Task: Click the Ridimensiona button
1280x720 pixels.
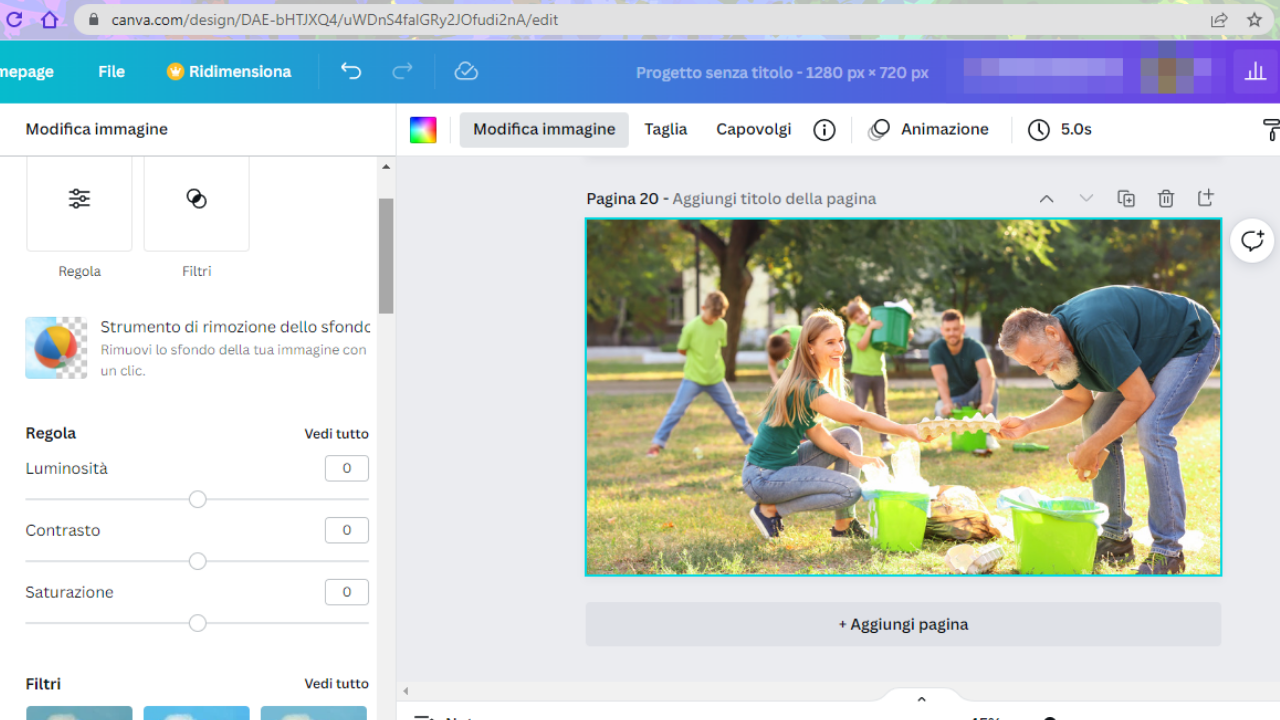Action: pos(229,71)
